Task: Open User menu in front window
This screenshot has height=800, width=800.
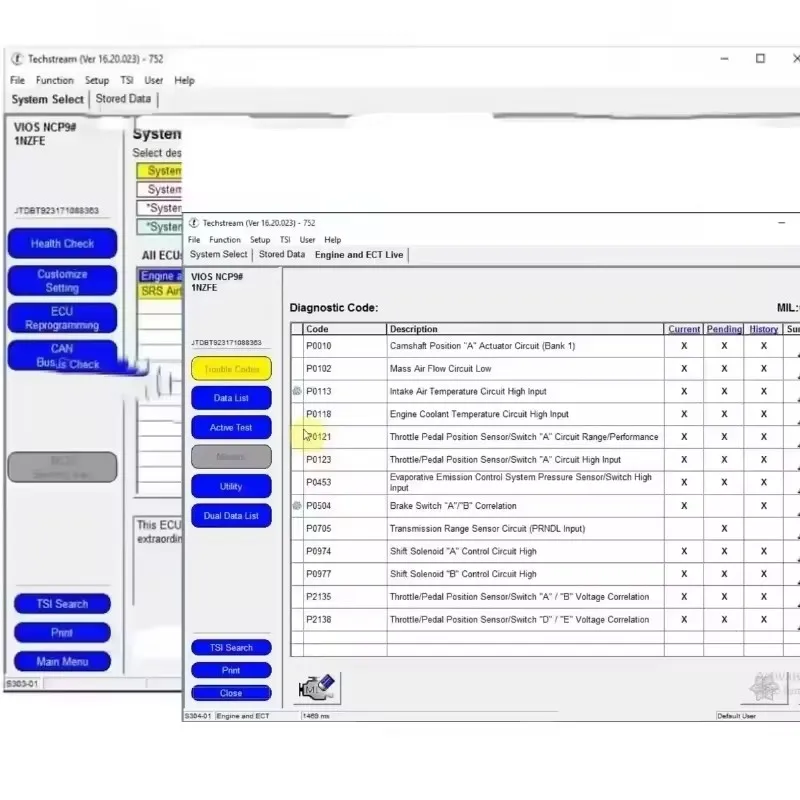Action: click(307, 240)
